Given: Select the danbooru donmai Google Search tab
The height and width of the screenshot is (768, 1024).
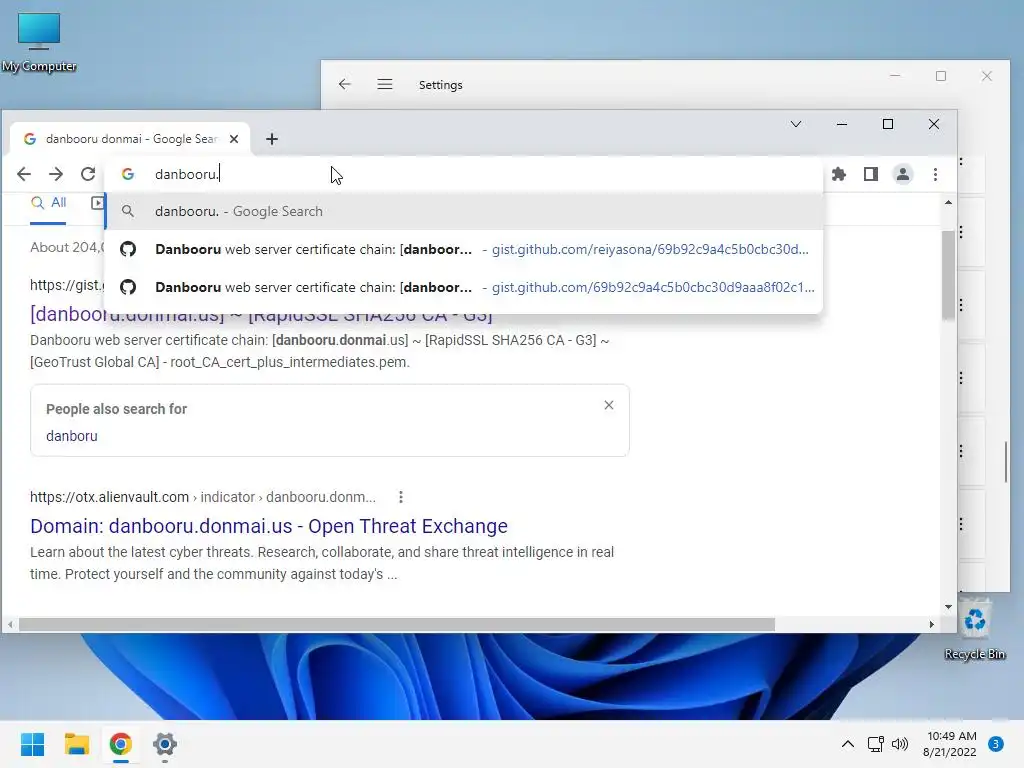Looking at the screenshot, I should tap(131, 139).
